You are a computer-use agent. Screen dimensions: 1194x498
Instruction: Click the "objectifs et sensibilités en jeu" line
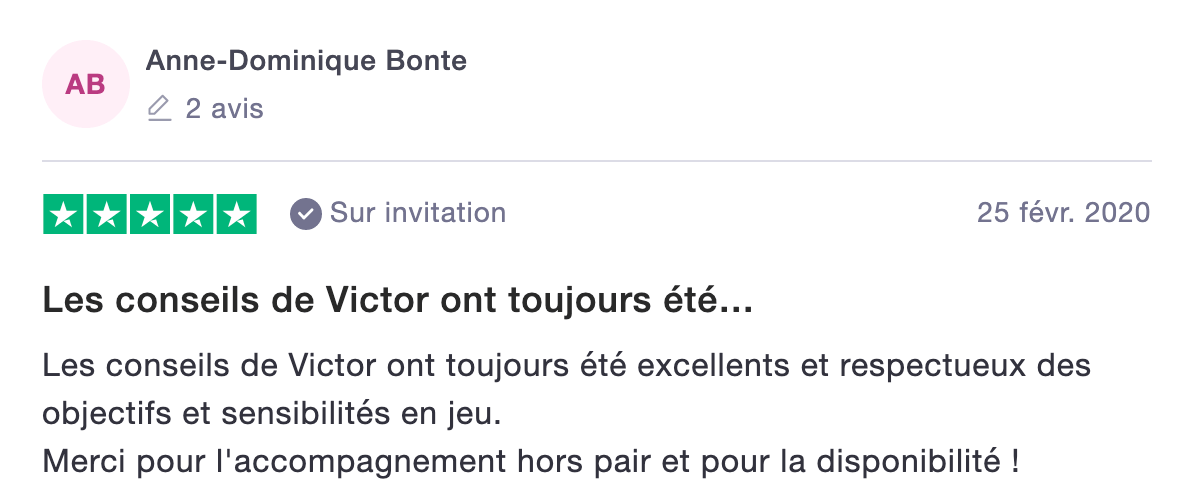pos(272,414)
